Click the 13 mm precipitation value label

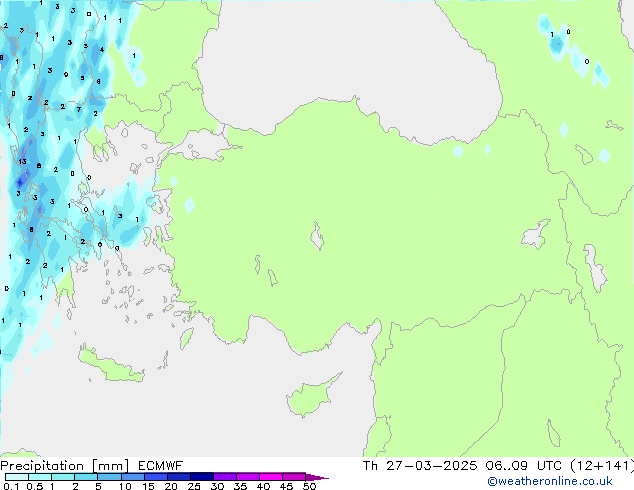tap(22, 161)
